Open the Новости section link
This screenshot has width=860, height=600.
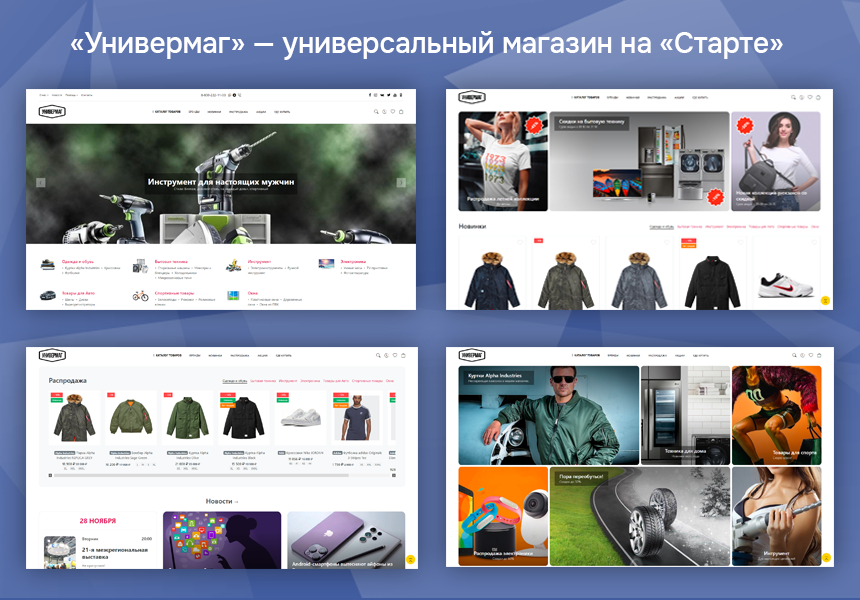[x=222, y=501]
